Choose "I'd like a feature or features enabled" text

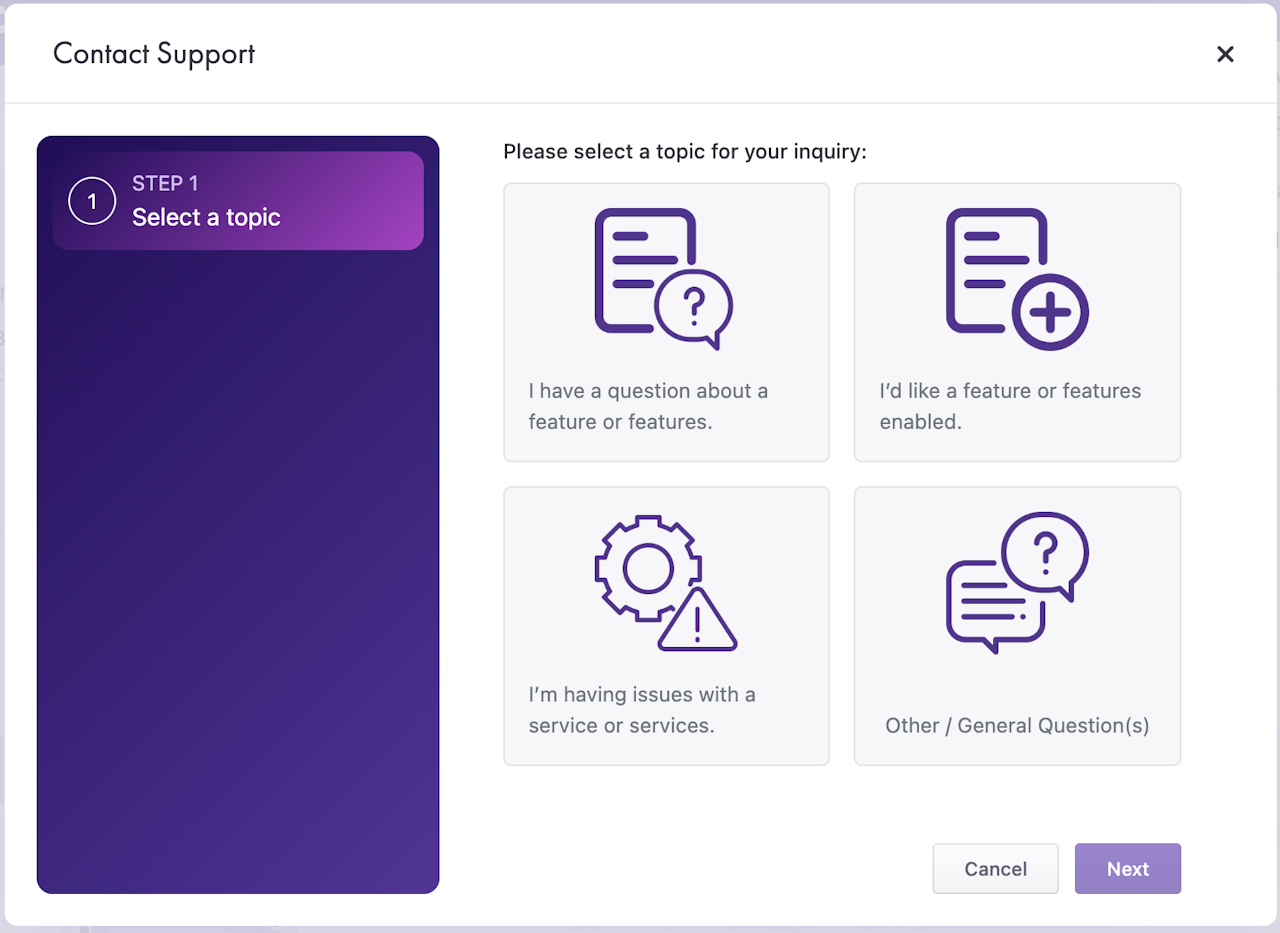pos(1010,406)
